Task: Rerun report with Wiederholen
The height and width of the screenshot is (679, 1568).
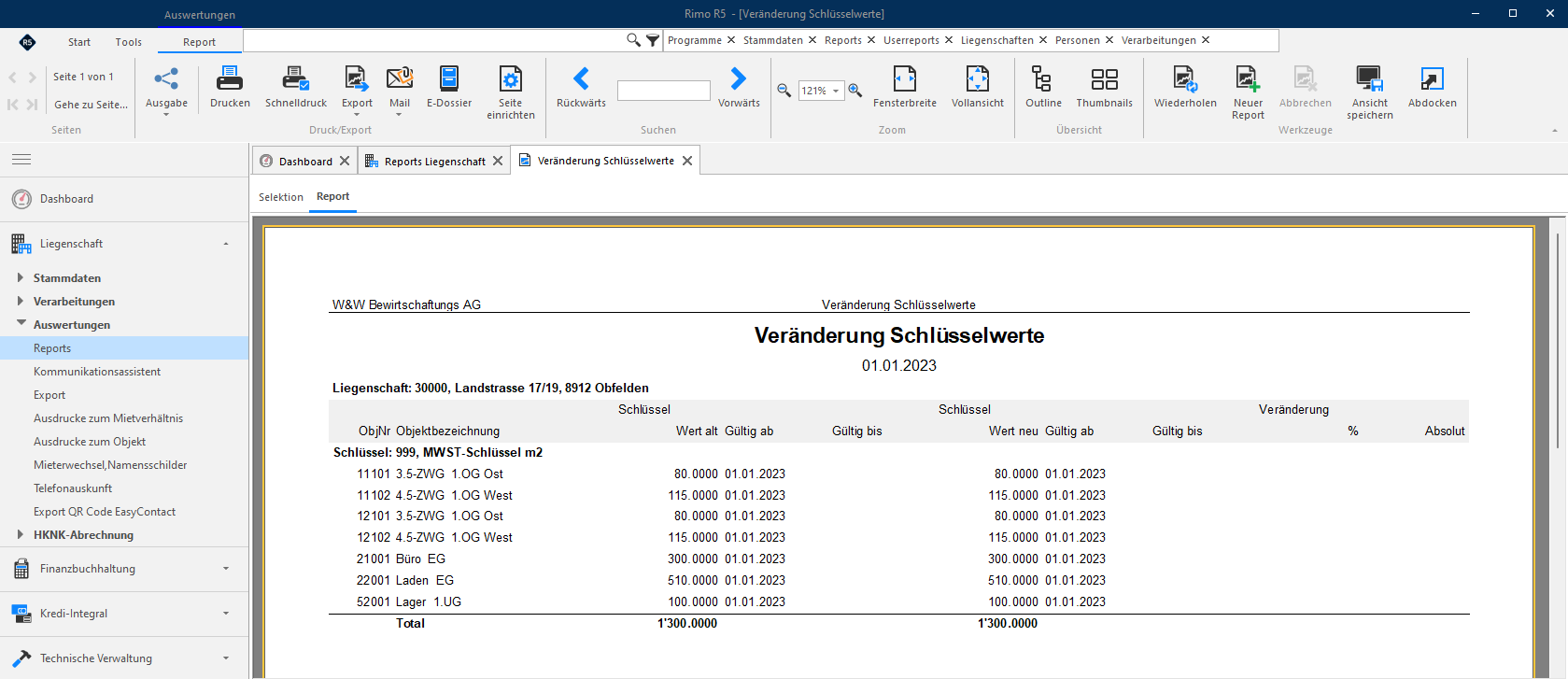Action: (1185, 88)
